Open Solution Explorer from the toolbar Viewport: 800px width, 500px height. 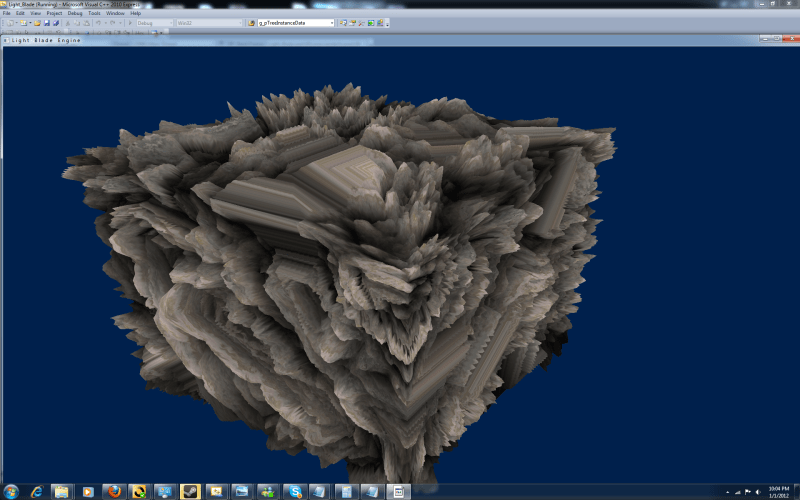(x=342, y=22)
